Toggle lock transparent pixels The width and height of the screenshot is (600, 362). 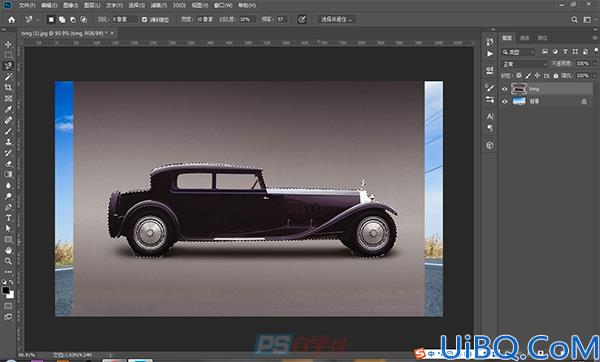[x=518, y=76]
